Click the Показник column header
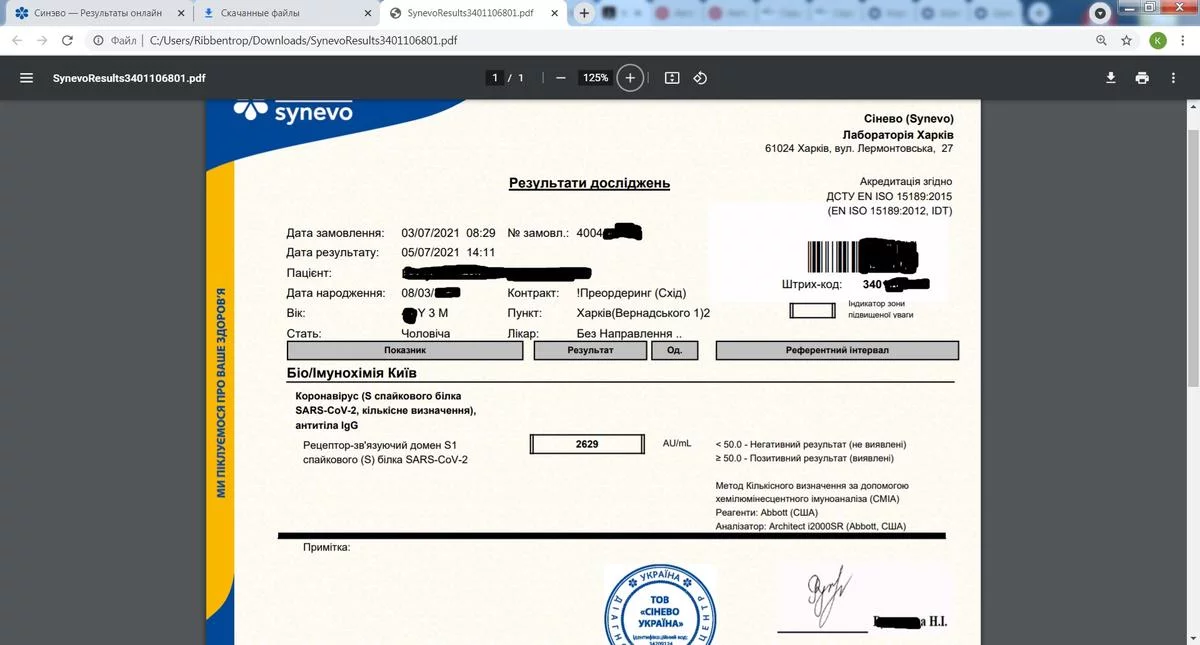 405,350
